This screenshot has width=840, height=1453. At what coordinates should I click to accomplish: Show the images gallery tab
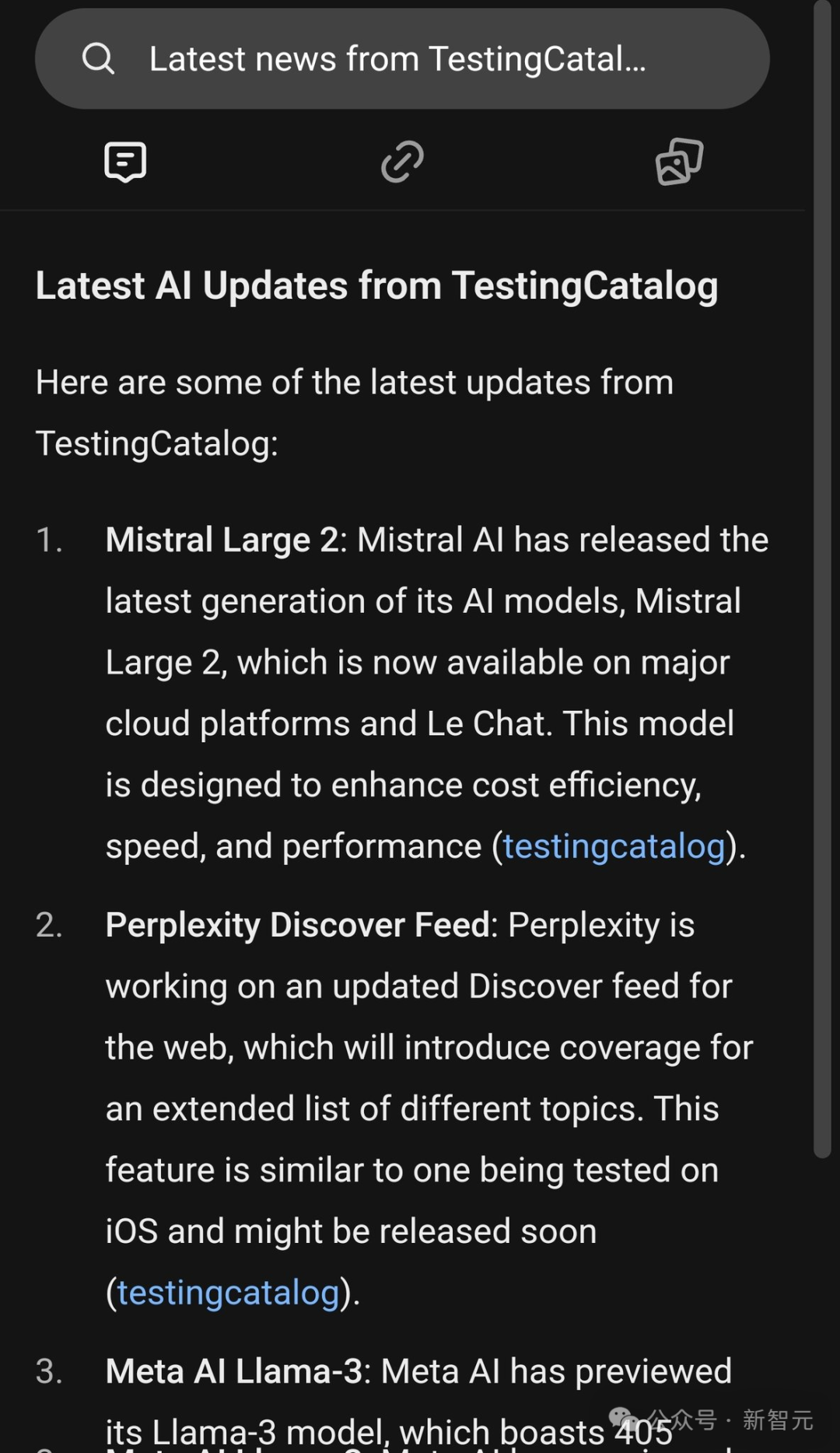[x=679, y=162]
